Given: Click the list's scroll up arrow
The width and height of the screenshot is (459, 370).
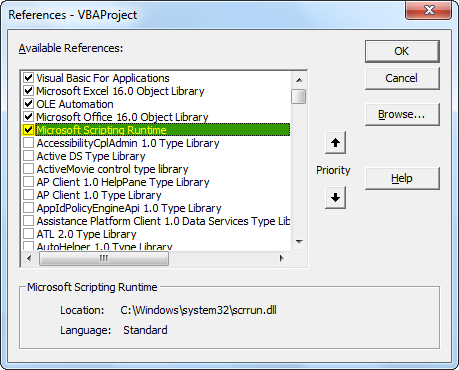Looking at the screenshot, I should tap(299, 80).
